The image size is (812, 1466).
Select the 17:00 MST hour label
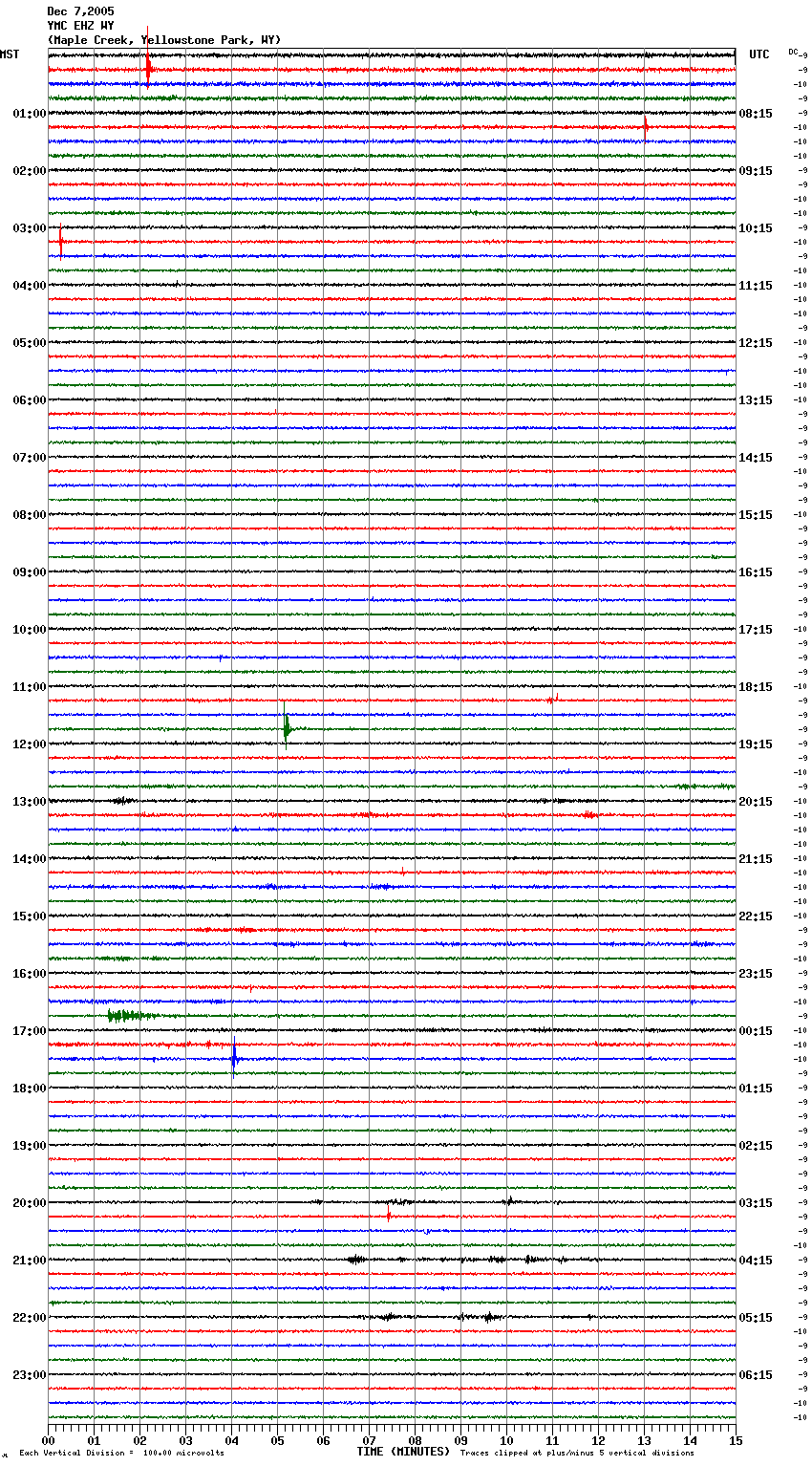tap(30, 1031)
